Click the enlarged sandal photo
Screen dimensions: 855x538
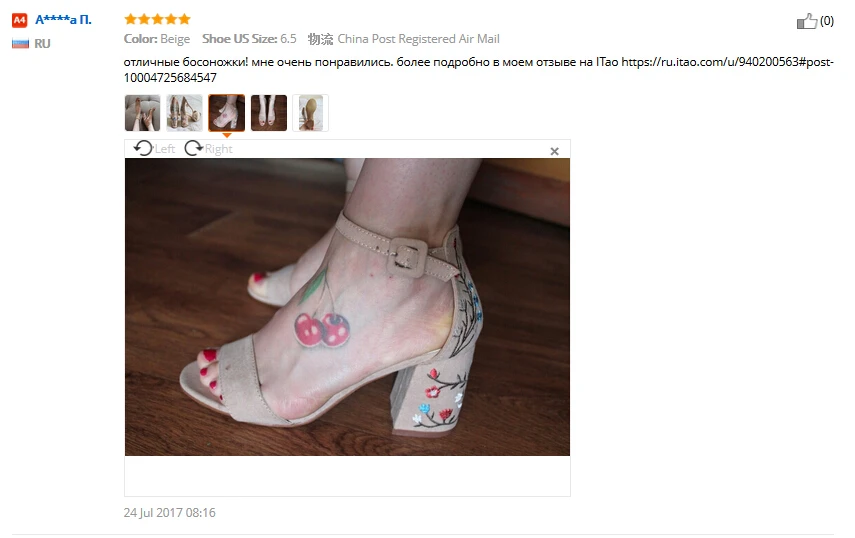click(347, 307)
